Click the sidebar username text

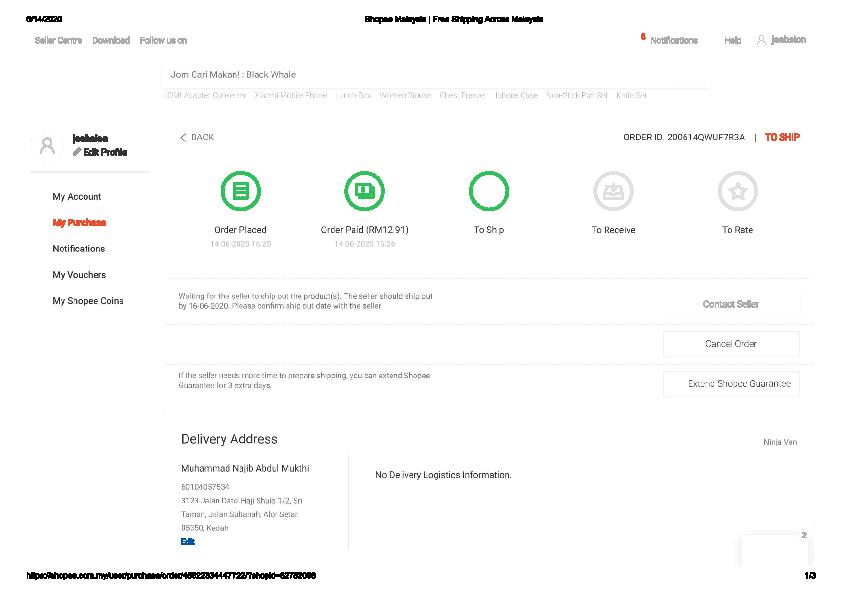tap(90, 139)
